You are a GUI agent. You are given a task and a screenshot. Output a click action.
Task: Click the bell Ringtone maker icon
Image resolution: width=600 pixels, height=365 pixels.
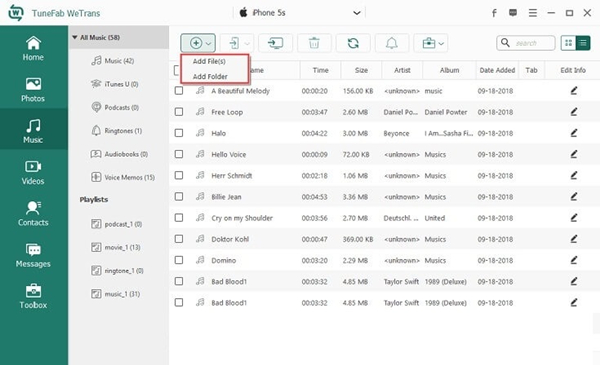[392, 43]
